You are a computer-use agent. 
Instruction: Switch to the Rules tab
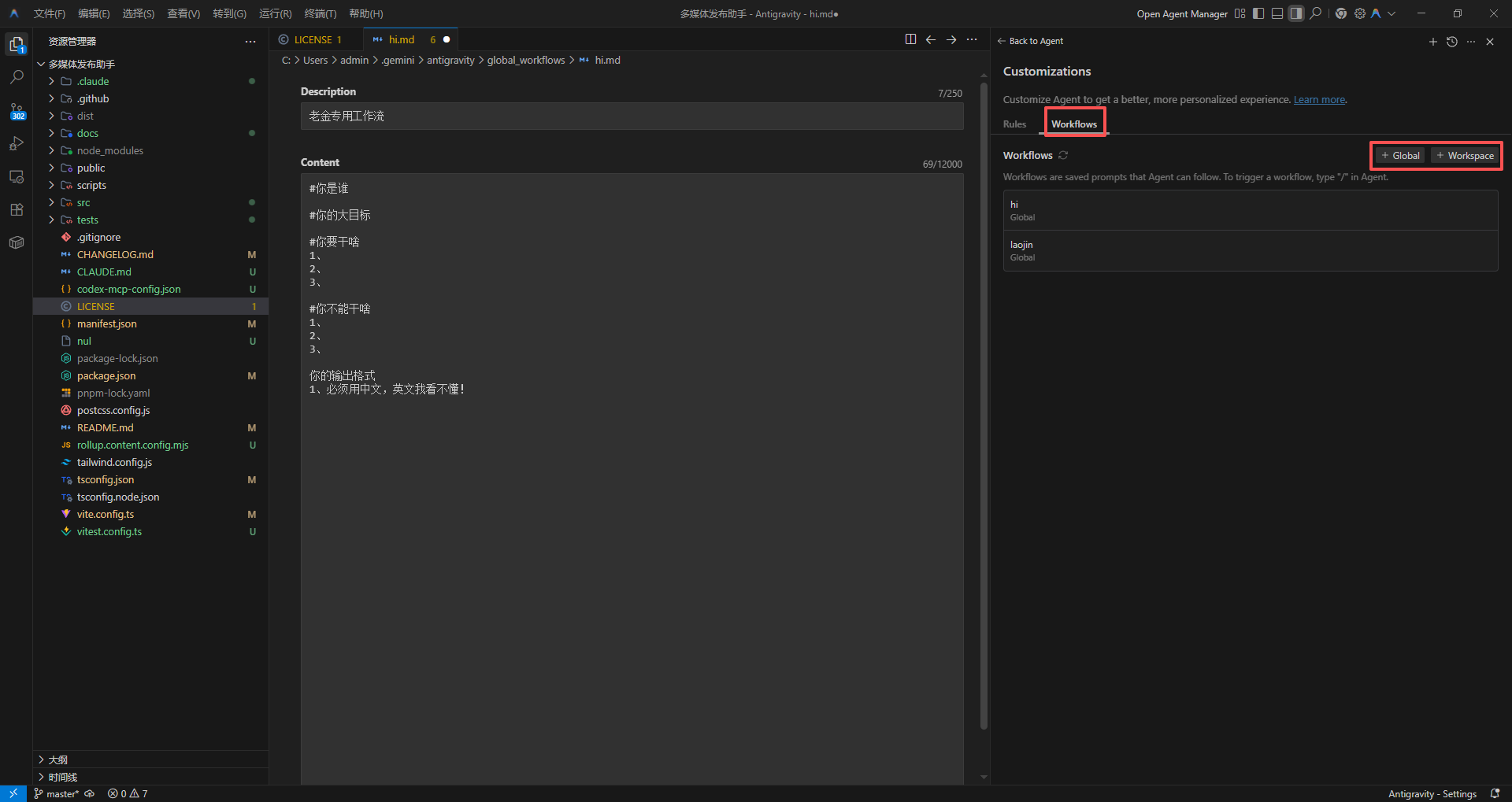click(1014, 124)
